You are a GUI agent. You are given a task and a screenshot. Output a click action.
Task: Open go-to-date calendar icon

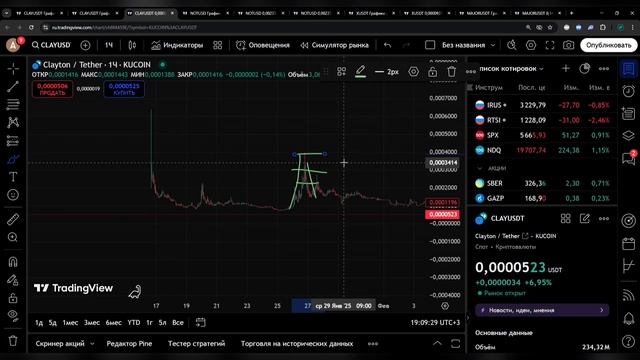(x=200, y=322)
